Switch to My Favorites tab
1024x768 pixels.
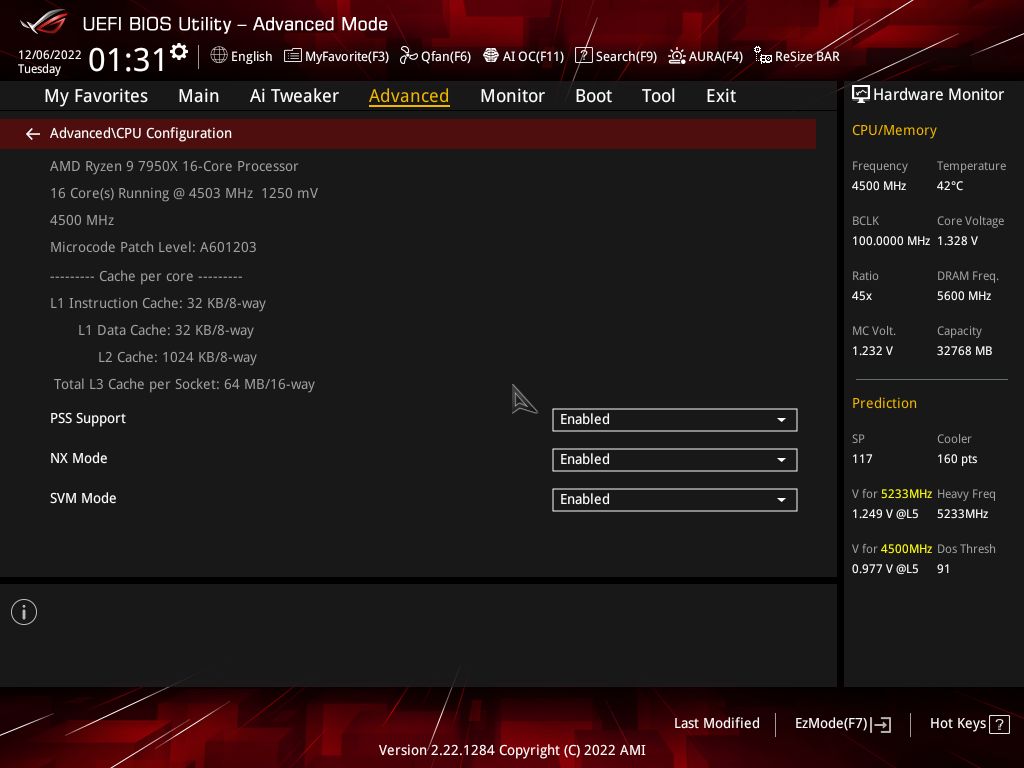(x=96, y=96)
